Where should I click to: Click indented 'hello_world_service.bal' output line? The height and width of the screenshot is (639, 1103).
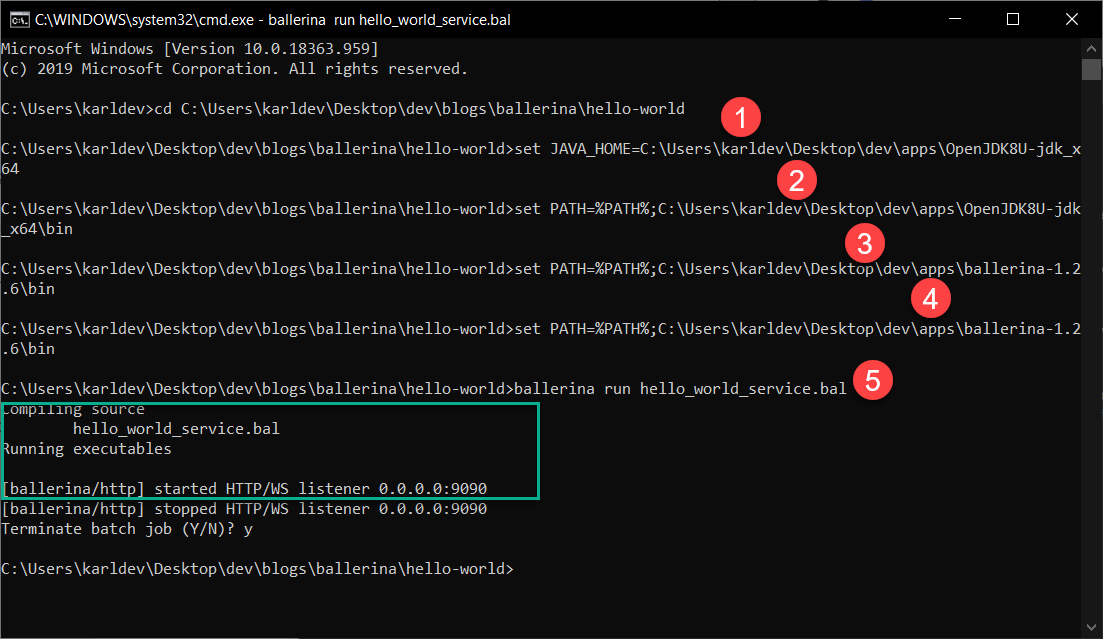(176, 429)
